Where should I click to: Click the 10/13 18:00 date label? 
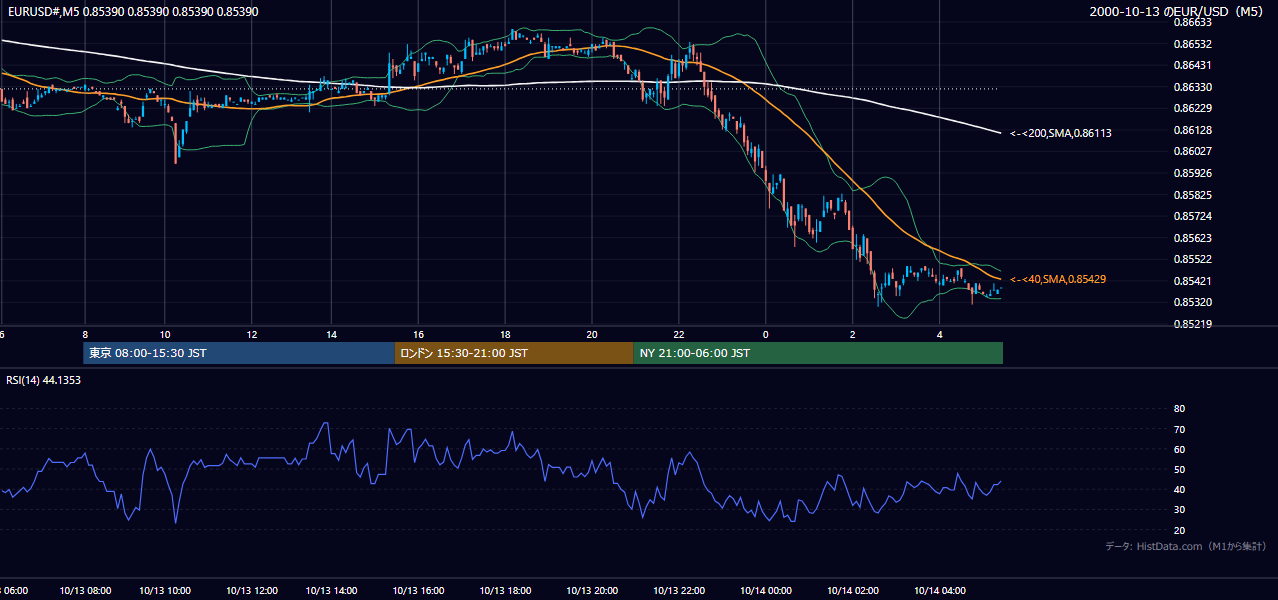point(505,591)
